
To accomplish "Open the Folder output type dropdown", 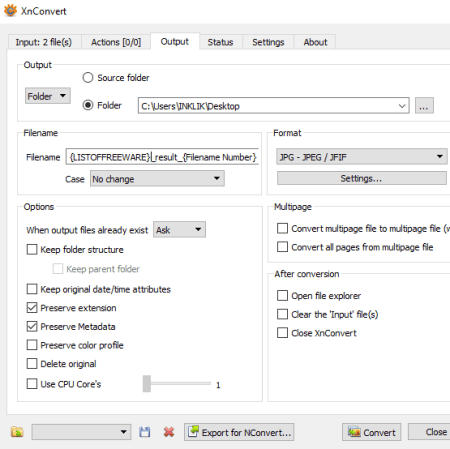I will point(48,96).
